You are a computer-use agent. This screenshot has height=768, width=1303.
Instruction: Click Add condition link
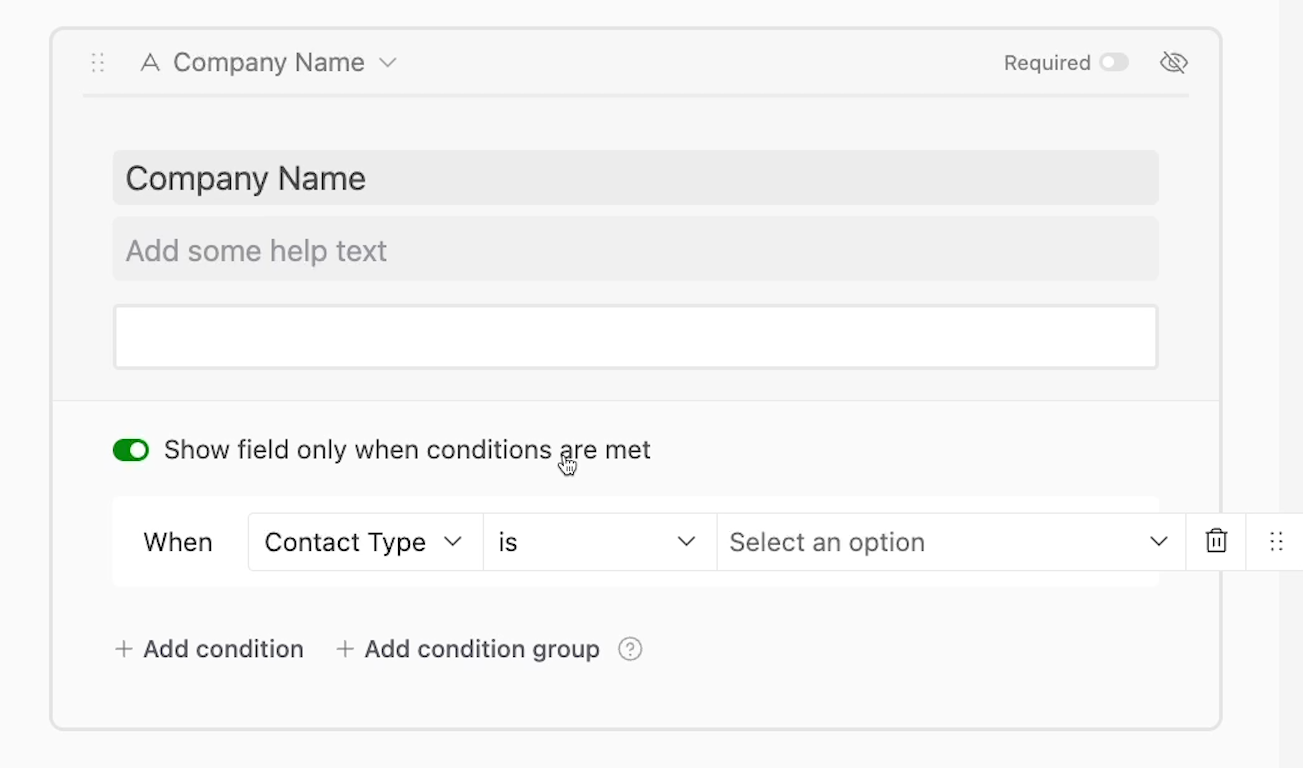pos(209,649)
